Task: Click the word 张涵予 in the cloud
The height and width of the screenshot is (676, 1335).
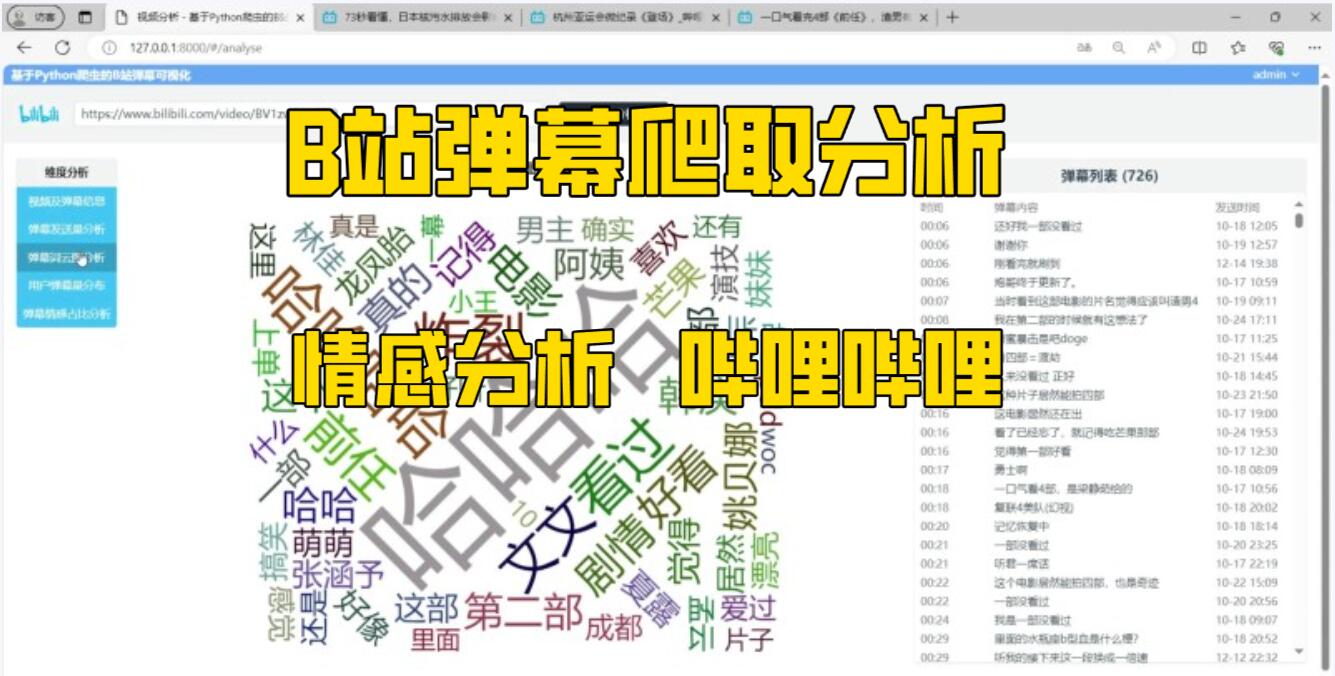Action: tap(338, 575)
